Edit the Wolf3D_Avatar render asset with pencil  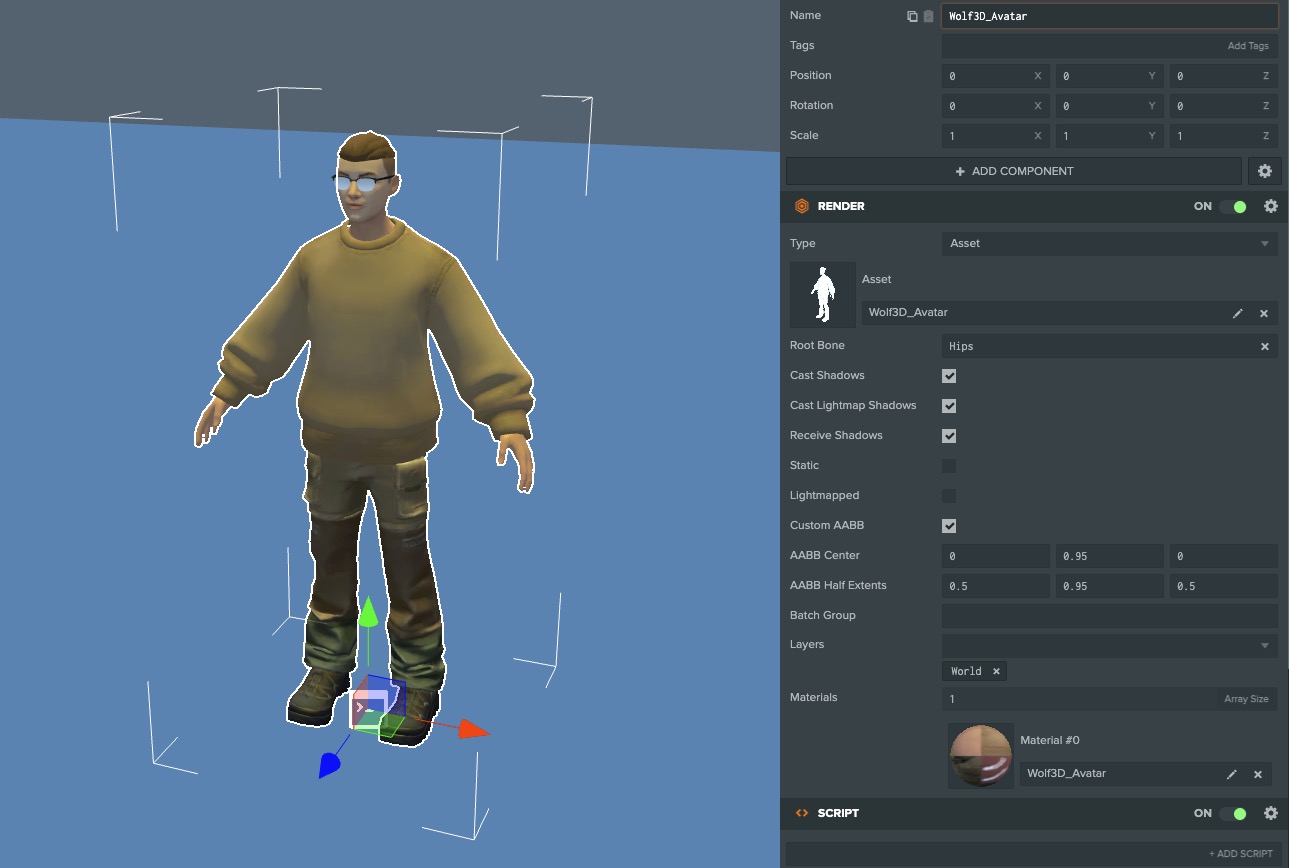click(x=1238, y=313)
